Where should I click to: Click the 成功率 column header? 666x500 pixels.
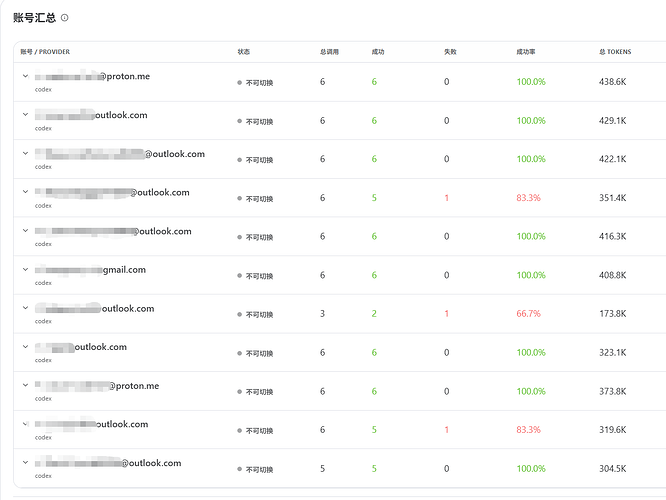coord(526,52)
